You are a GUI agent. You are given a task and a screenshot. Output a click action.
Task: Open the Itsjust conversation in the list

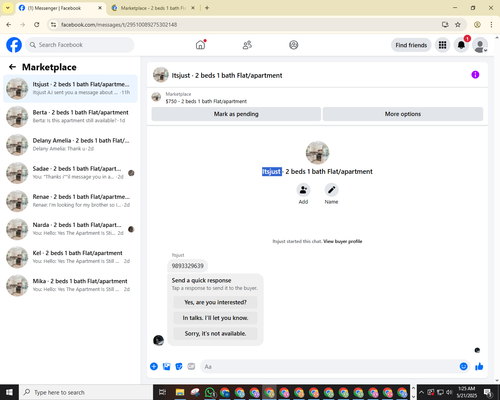tap(70, 89)
